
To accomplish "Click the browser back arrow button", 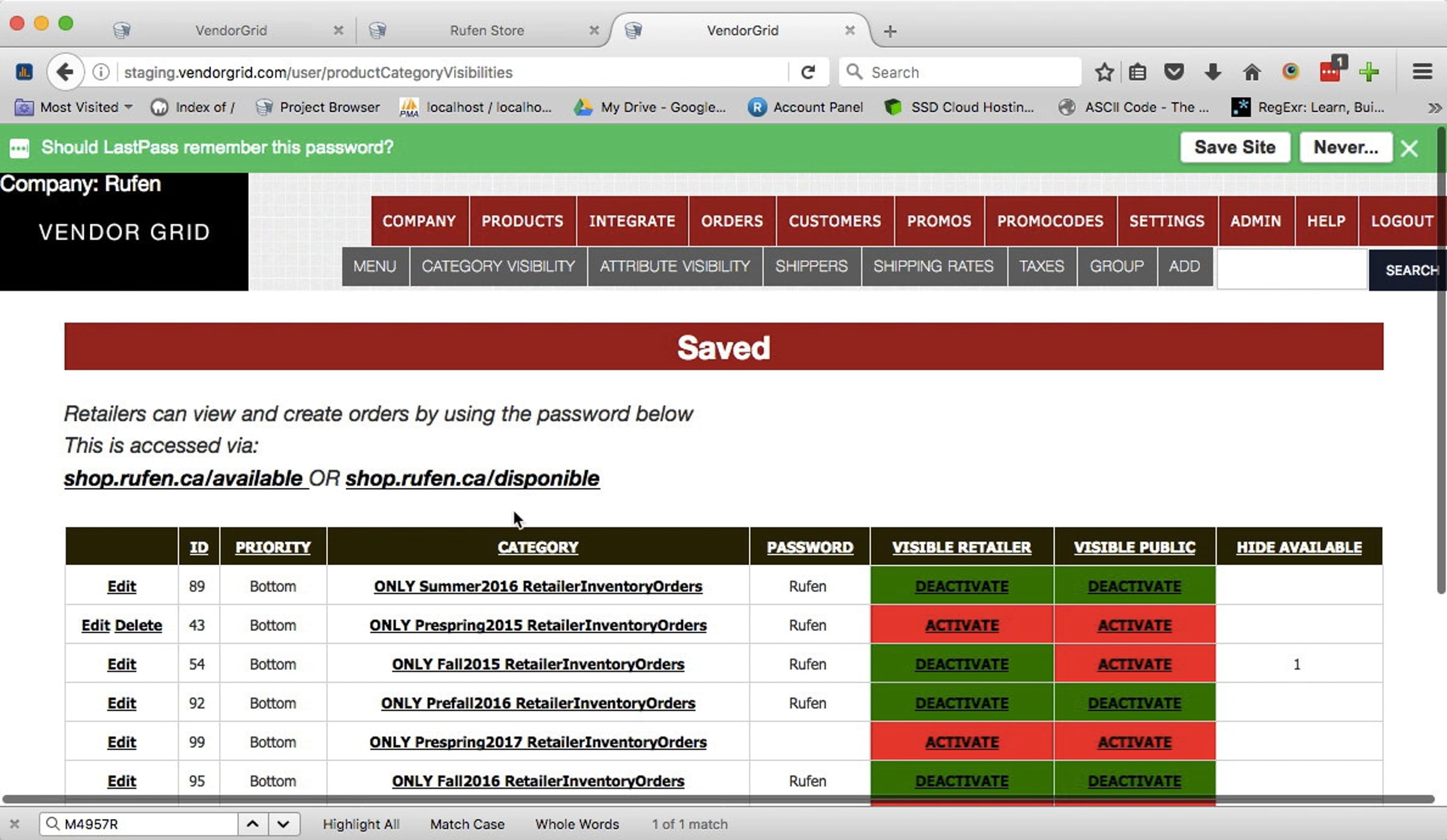I will pos(65,72).
